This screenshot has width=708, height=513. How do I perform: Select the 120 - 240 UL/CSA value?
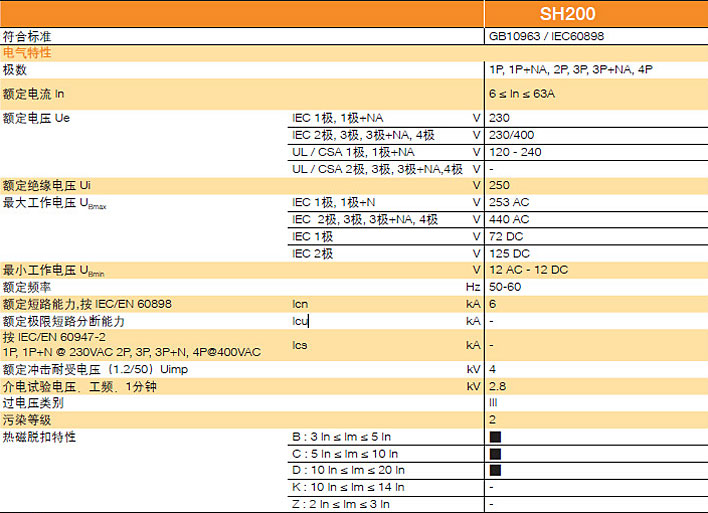click(515, 152)
